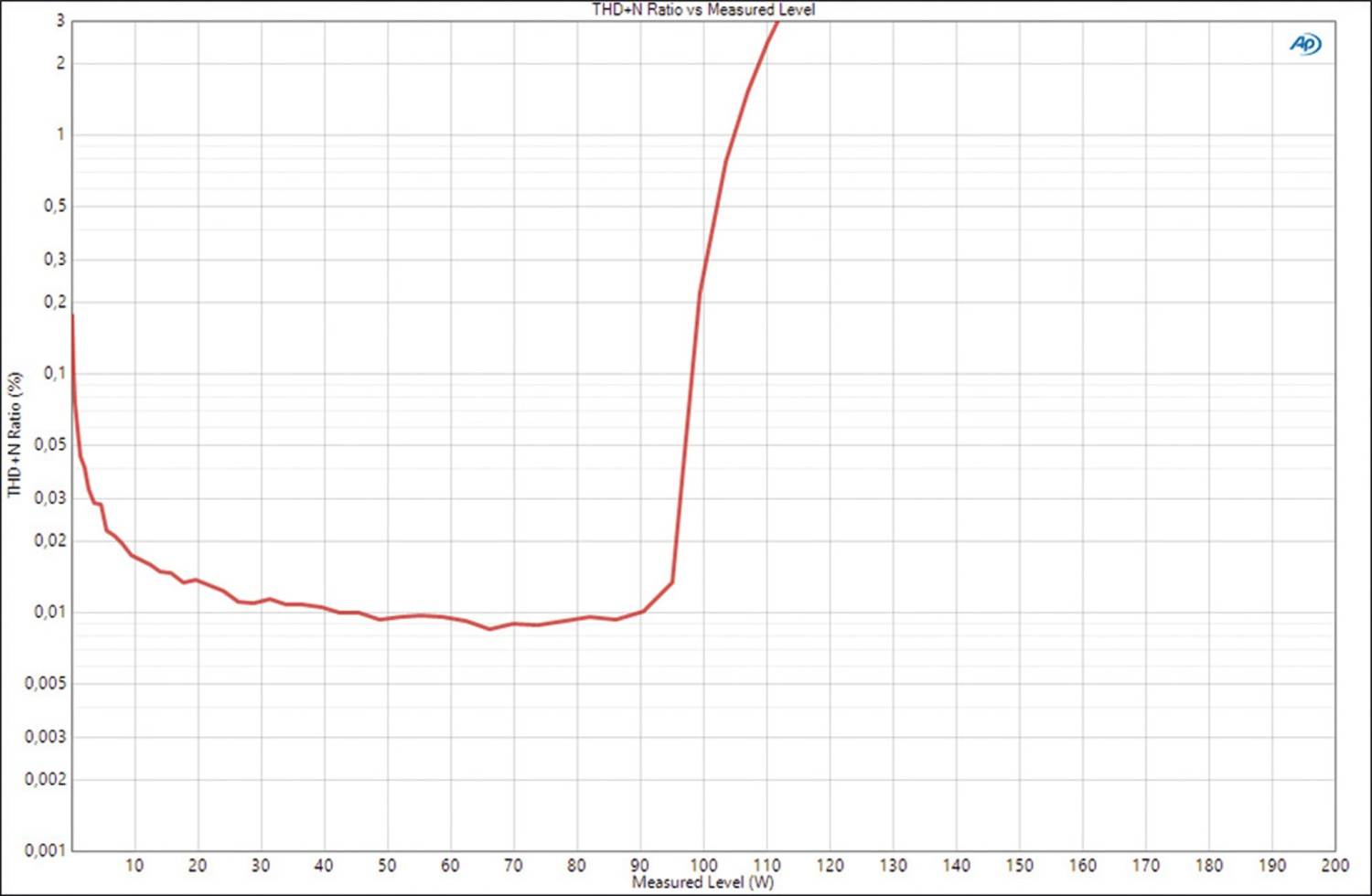1372x896 pixels.
Task: Click the x-axis tick label '190'
Action: click(1271, 865)
